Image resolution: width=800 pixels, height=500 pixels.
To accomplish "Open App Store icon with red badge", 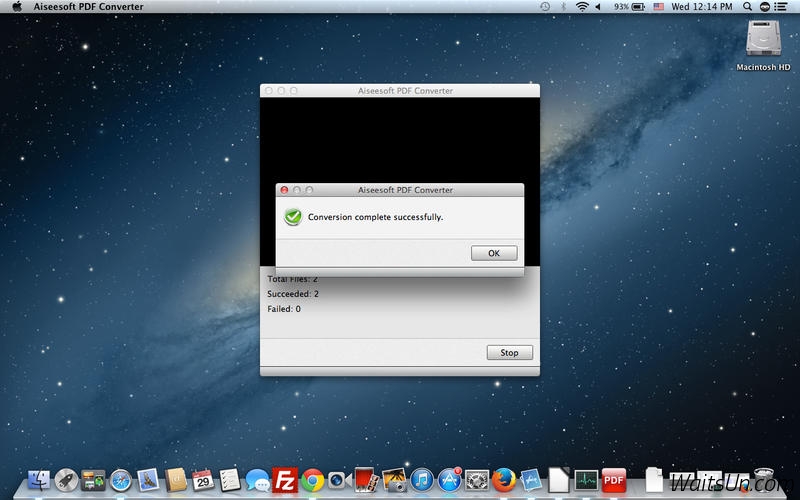I will click(449, 481).
